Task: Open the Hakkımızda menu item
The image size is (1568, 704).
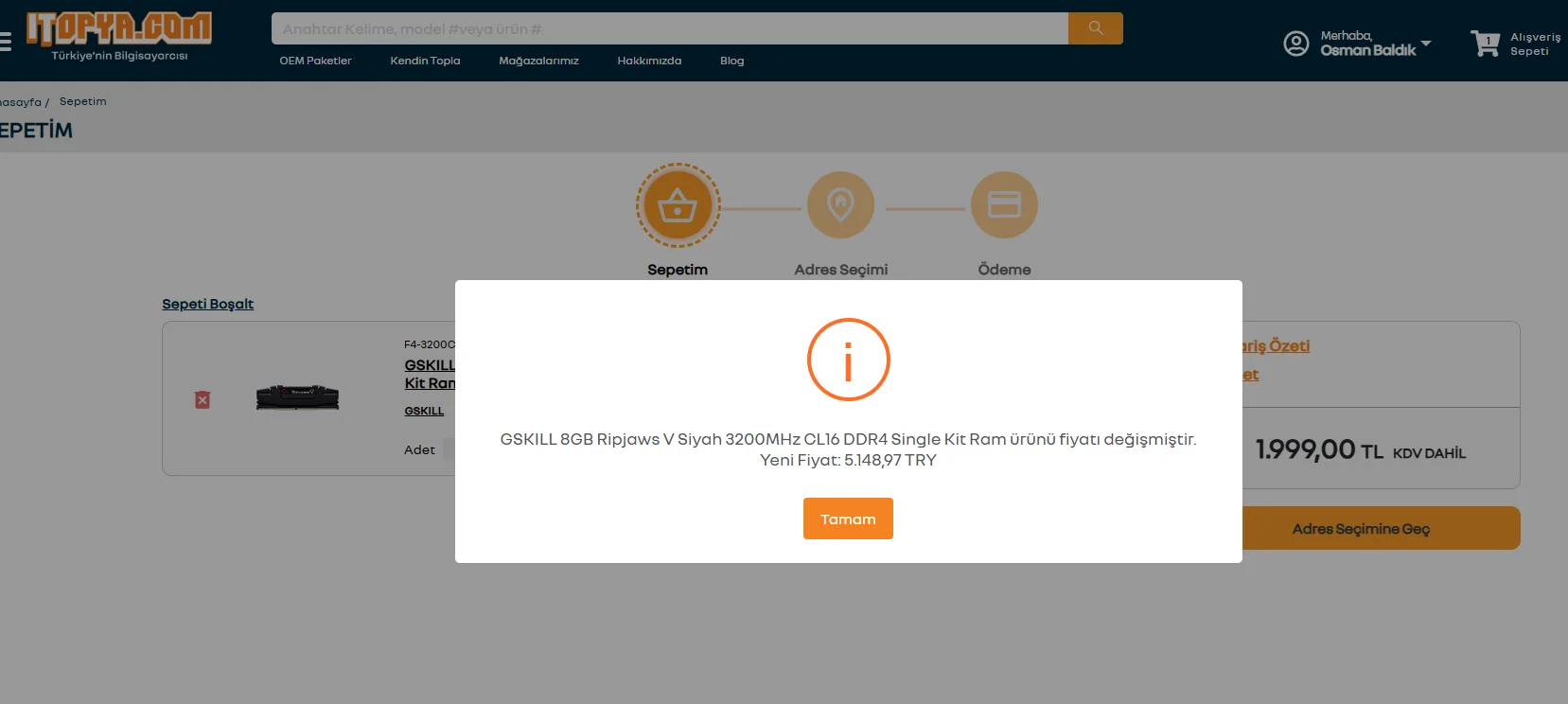Action: [649, 61]
